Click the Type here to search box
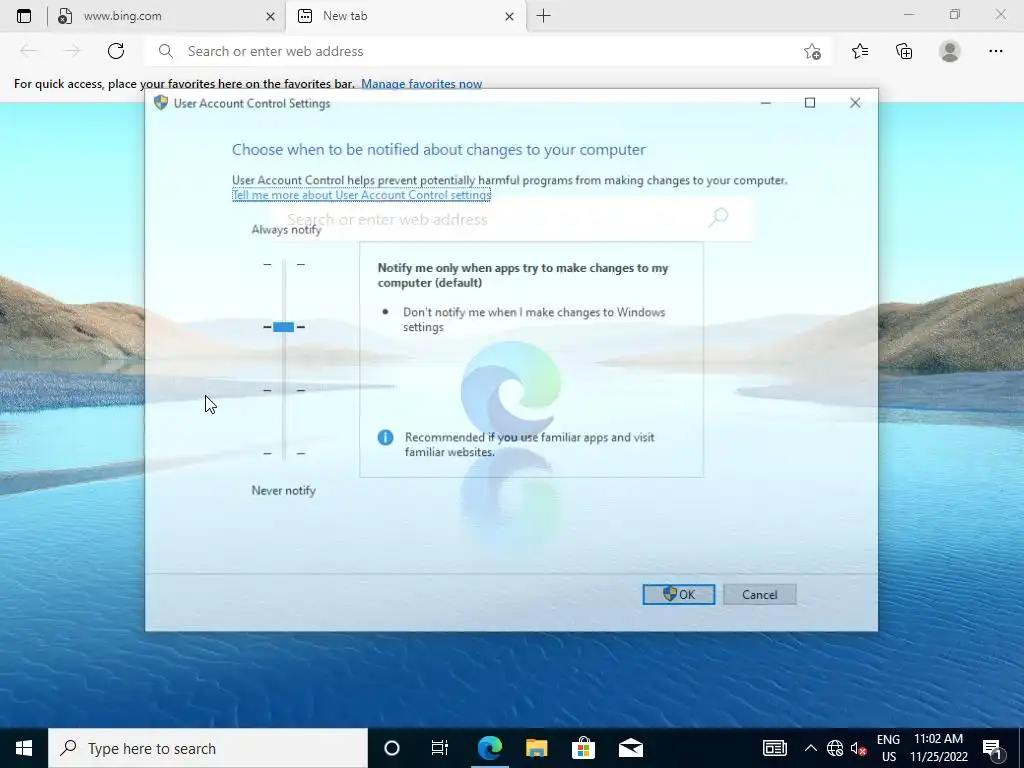The width and height of the screenshot is (1024, 768). (208, 748)
